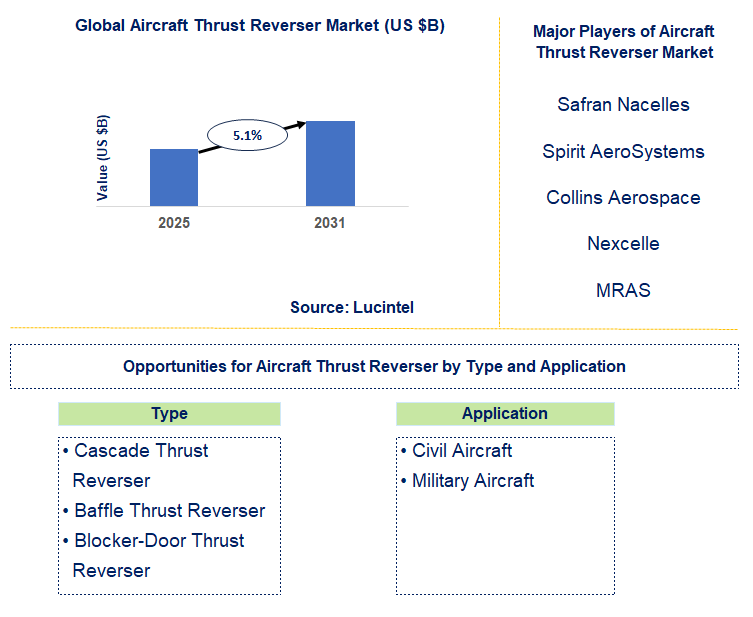Click the Source: Lucintel text
This screenshot has height=617, width=753.
pos(352,307)
